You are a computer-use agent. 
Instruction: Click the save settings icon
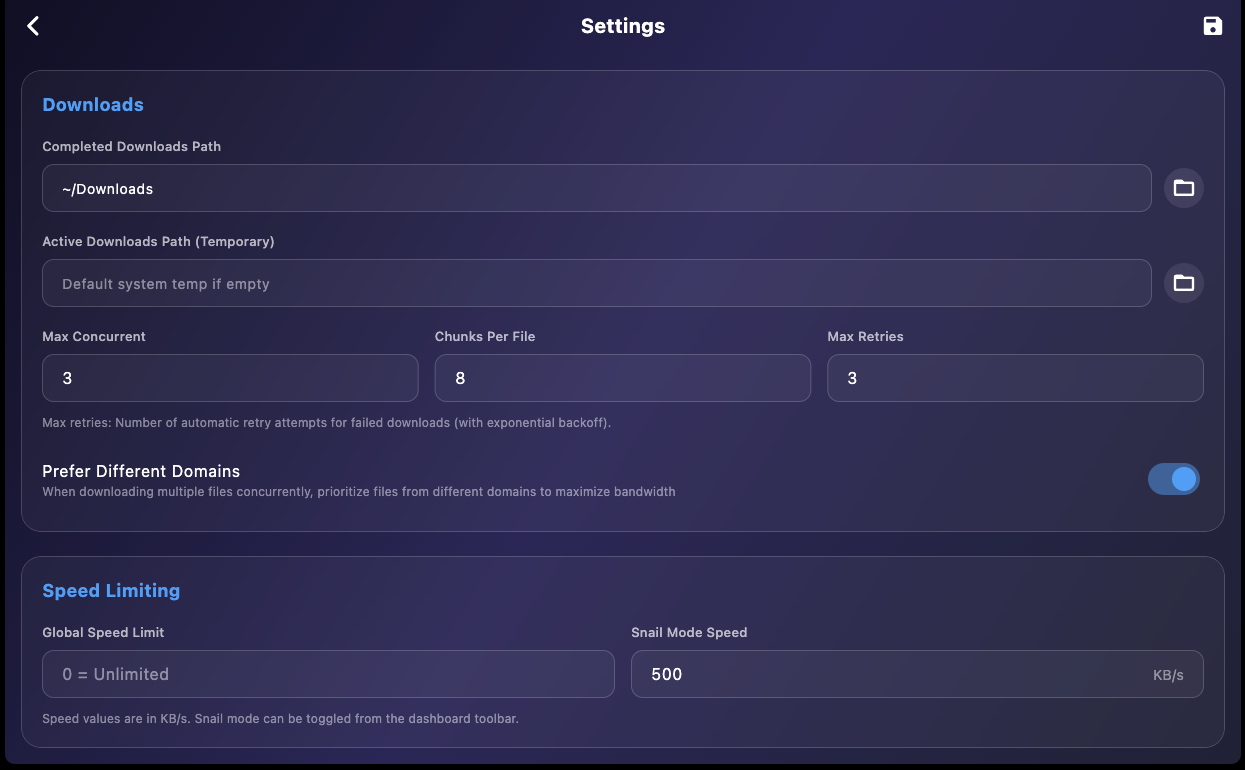(x=1211, y=26)
